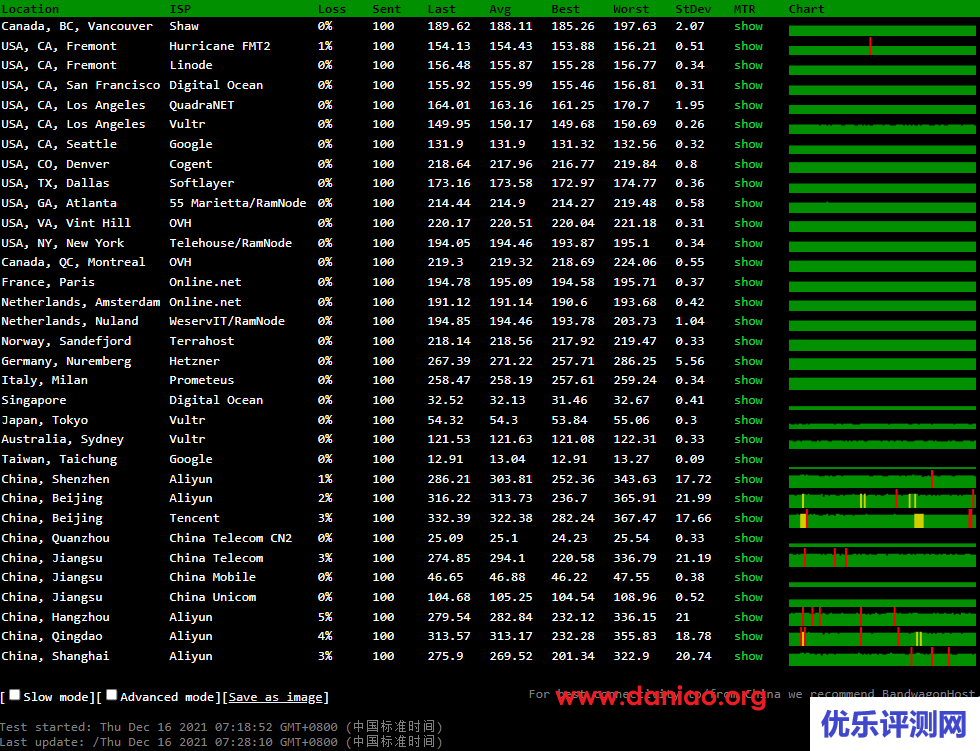Screen dimensions: 980x751
Task: Click the Loss column header
Action: pos(331,9)
